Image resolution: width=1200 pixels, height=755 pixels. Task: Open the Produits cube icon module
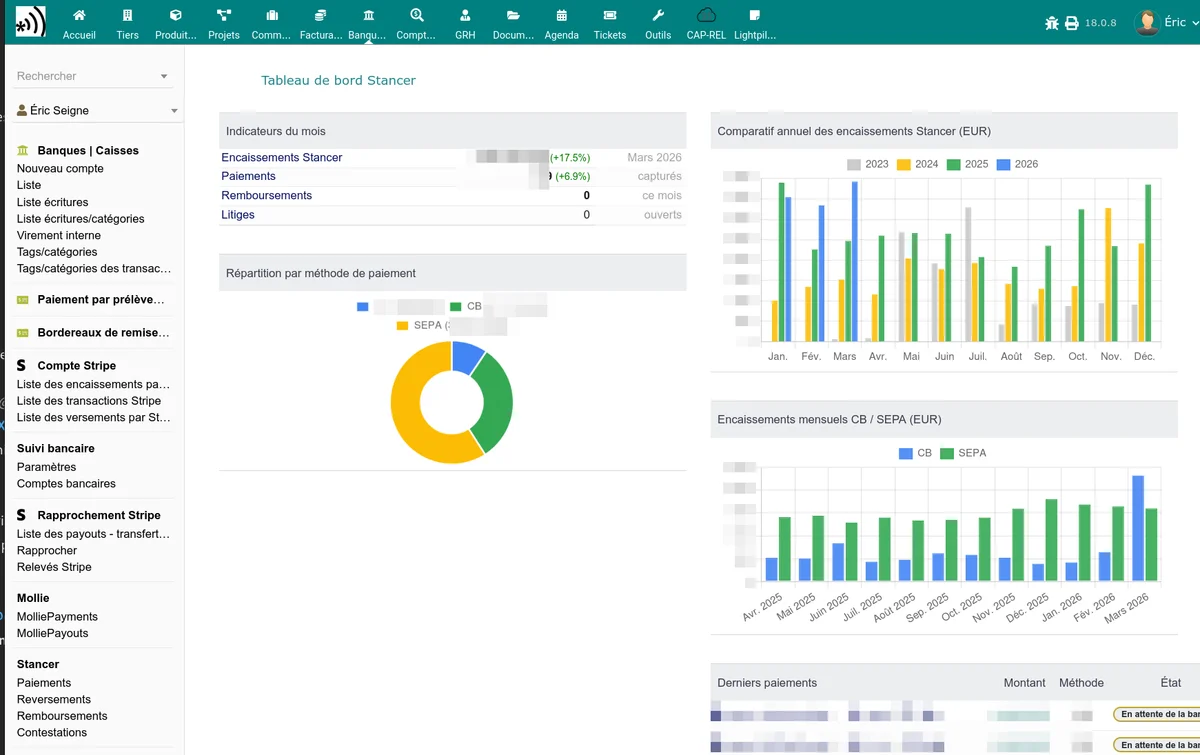175,16
